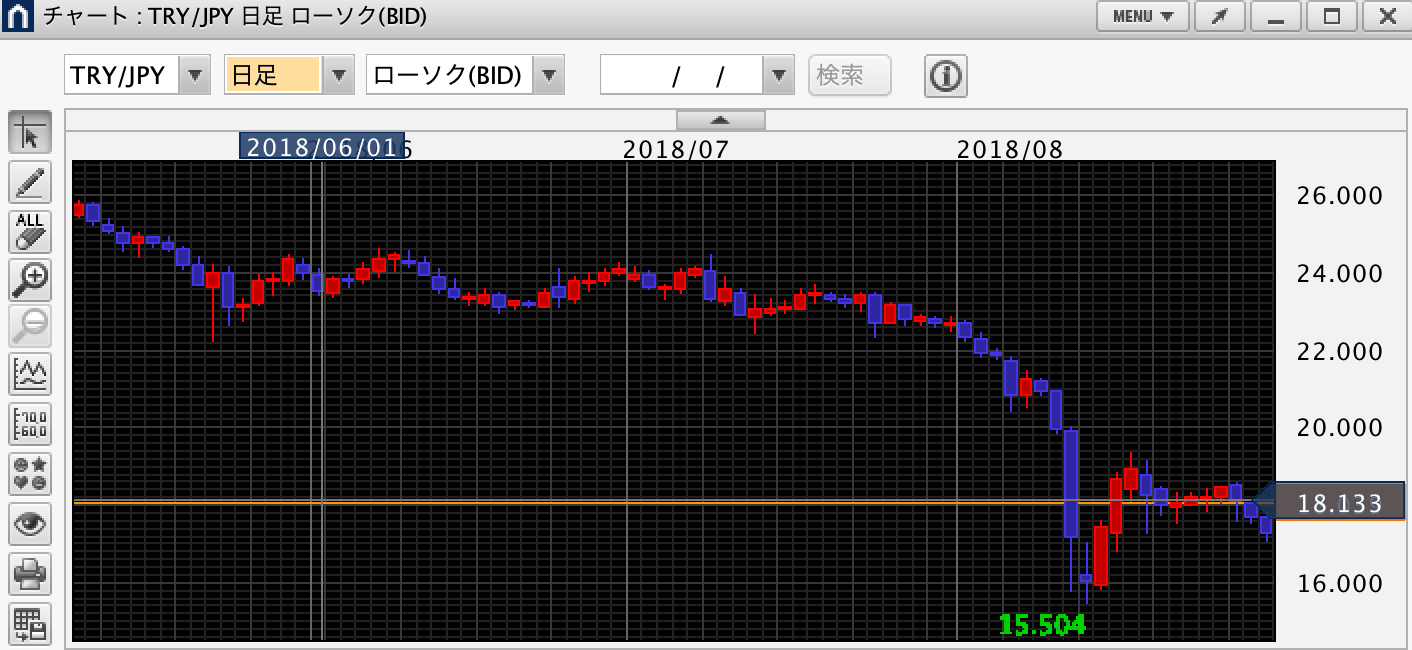Click the 検索 search button
Screen dimensions: 1412x650
tap(850, 75)
